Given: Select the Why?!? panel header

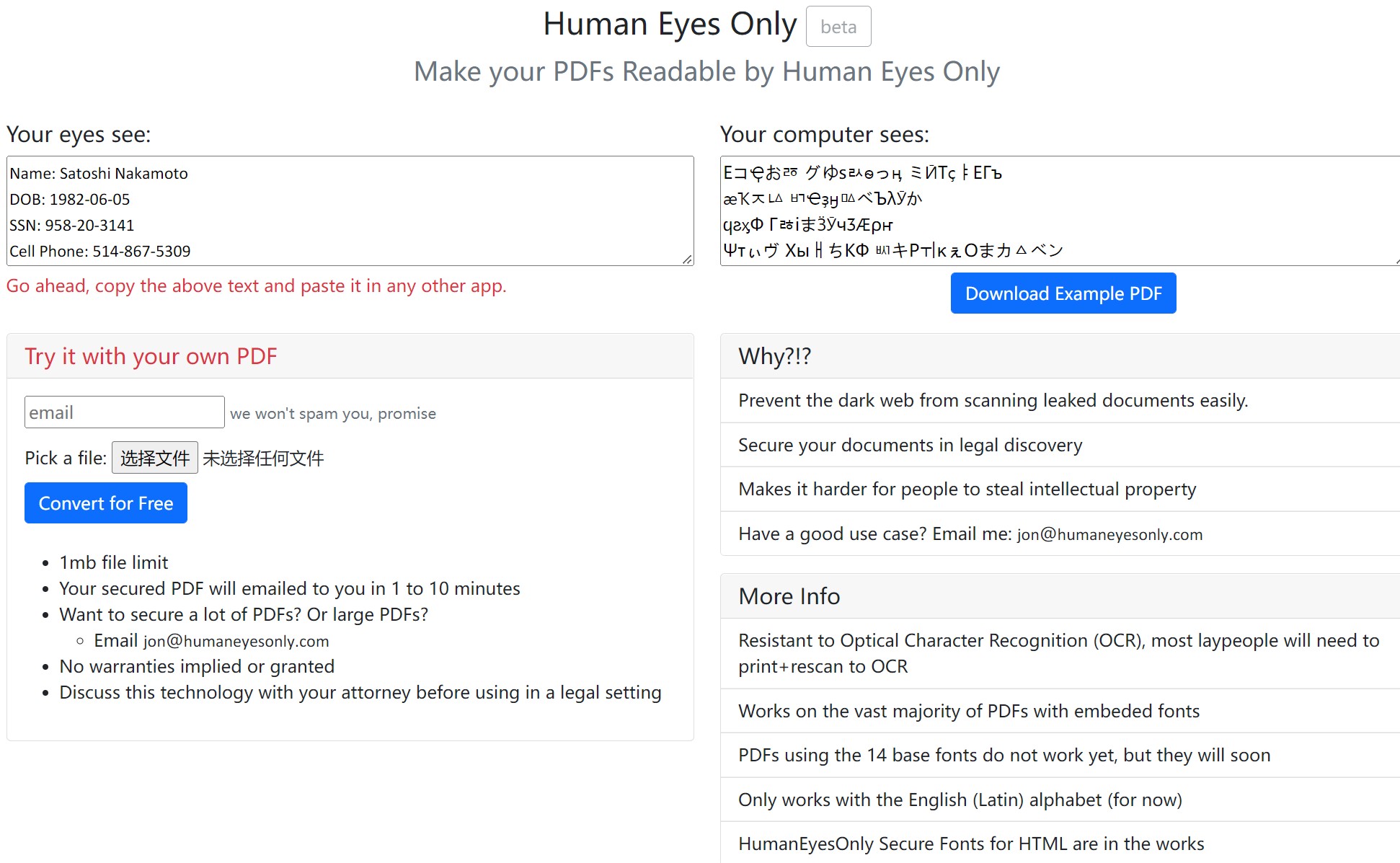Looking at the screenshot, I should (x=775, y=356).
